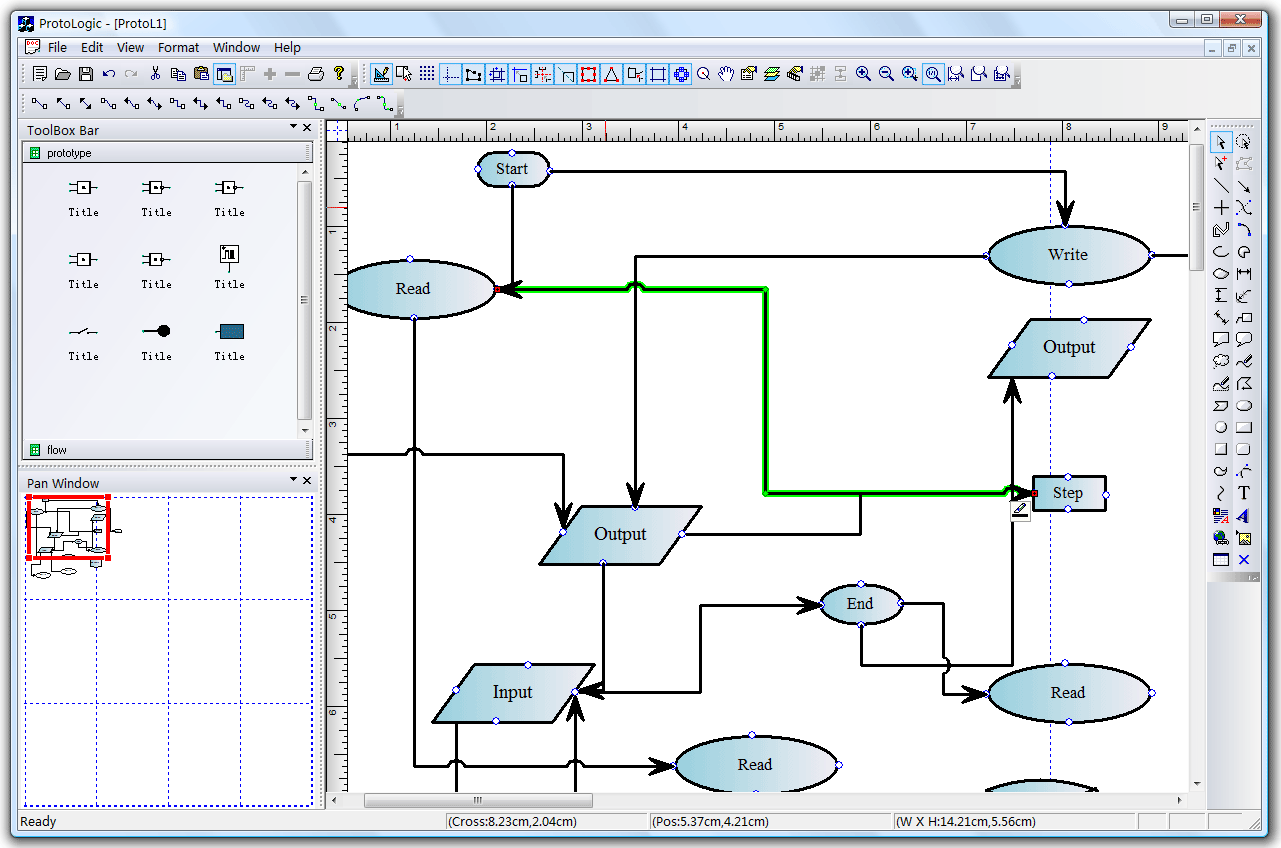Open the ToolBox Bar dropdown arrow
Image resolution: width=1281 pixels, height=848 pixels.
293,127
